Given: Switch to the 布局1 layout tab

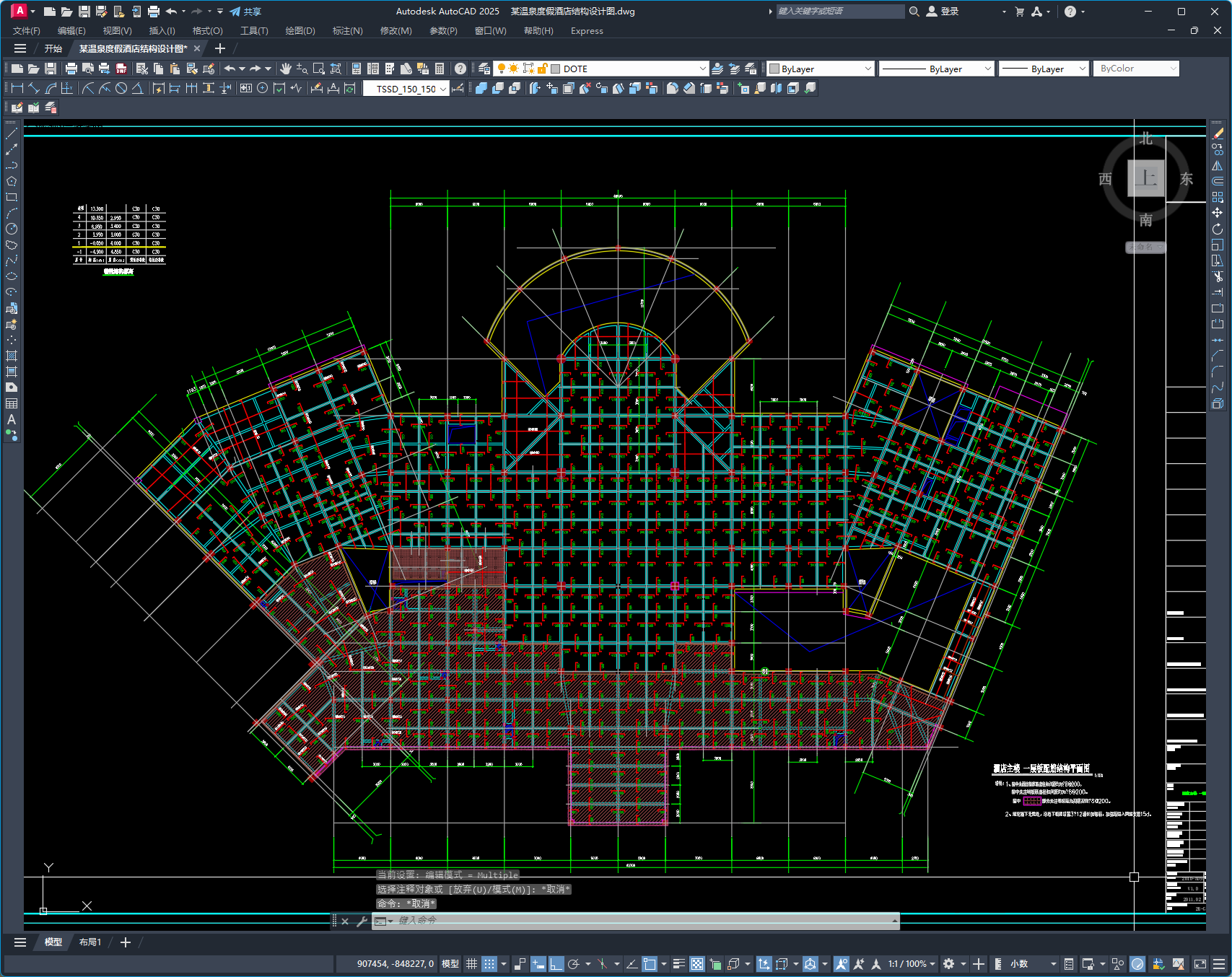Looking at the screenshot, I should [90, 942].
